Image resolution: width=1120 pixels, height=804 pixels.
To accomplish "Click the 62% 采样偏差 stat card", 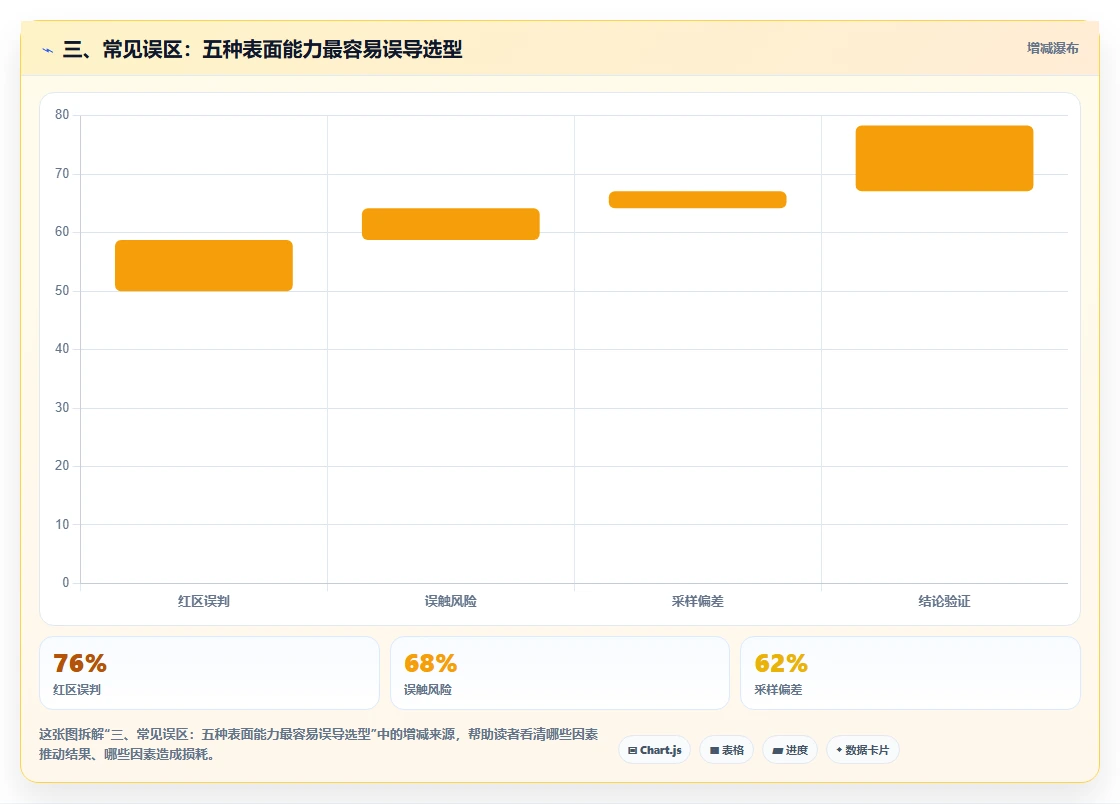I will pyautogui.click(x=911, y=673).
